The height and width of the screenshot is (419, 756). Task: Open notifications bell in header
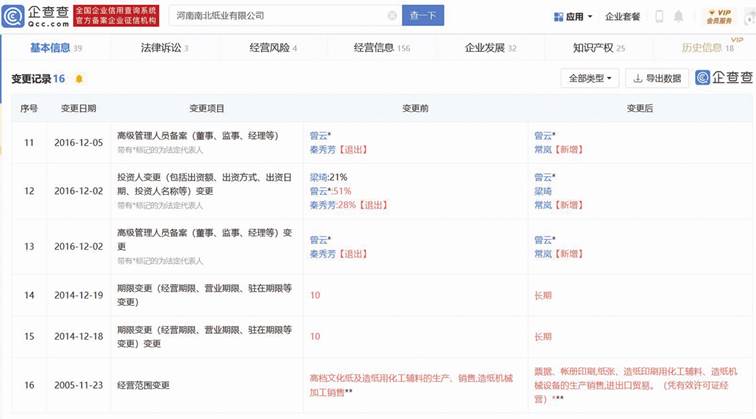(679, 17)
